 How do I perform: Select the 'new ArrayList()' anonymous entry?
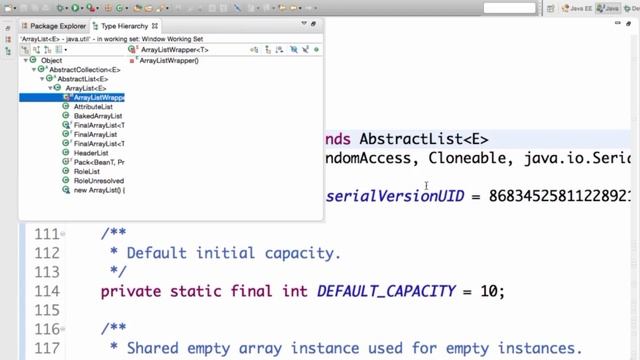click(99, 190)
